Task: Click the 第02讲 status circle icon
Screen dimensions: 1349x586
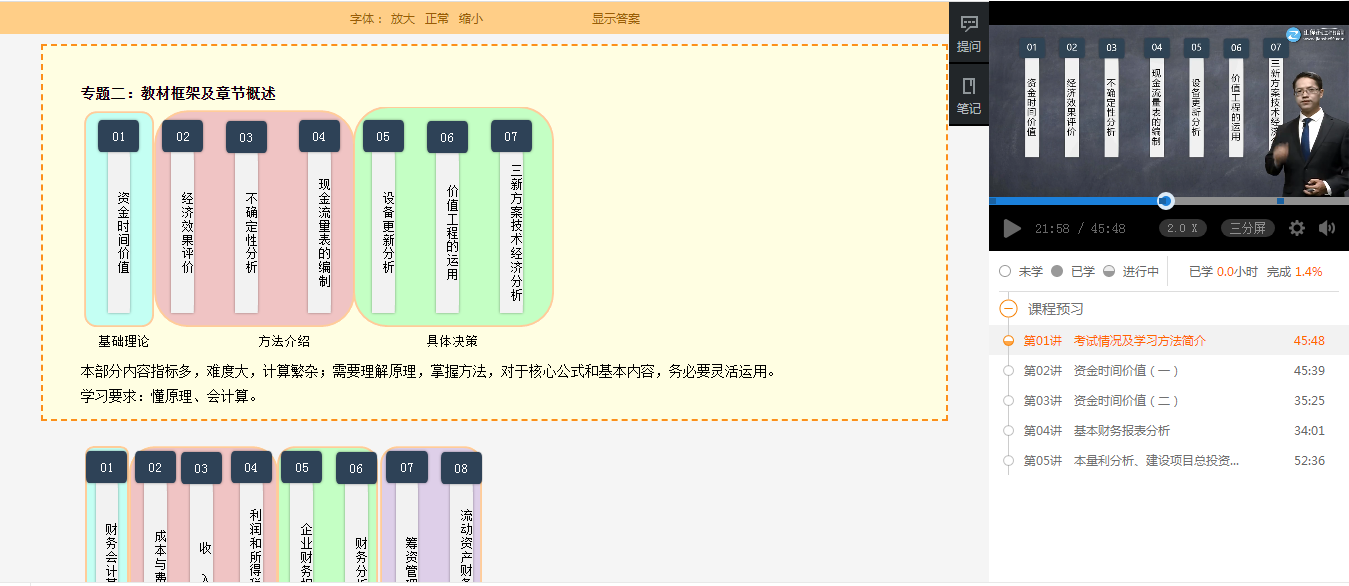Action: (1008, 371)
